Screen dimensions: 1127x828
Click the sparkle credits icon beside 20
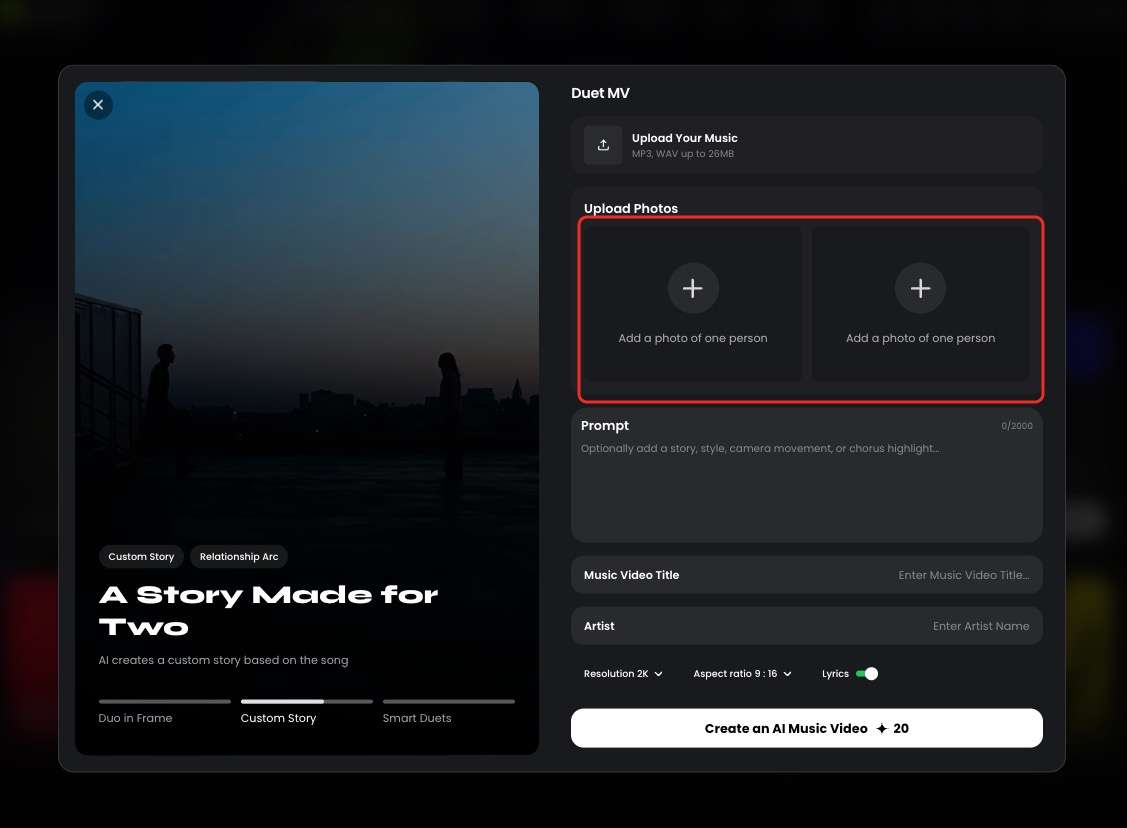882,729
